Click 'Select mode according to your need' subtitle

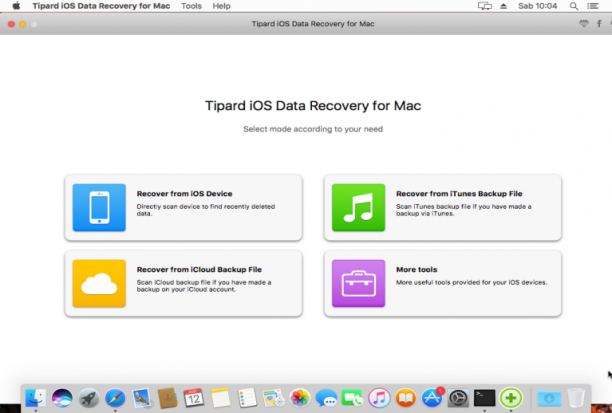coord(313,129)
